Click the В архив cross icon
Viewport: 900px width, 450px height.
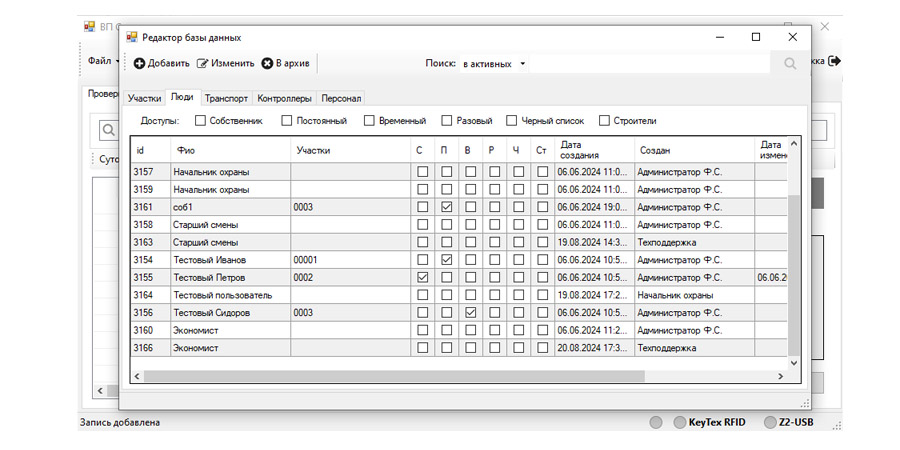(267, 64)
